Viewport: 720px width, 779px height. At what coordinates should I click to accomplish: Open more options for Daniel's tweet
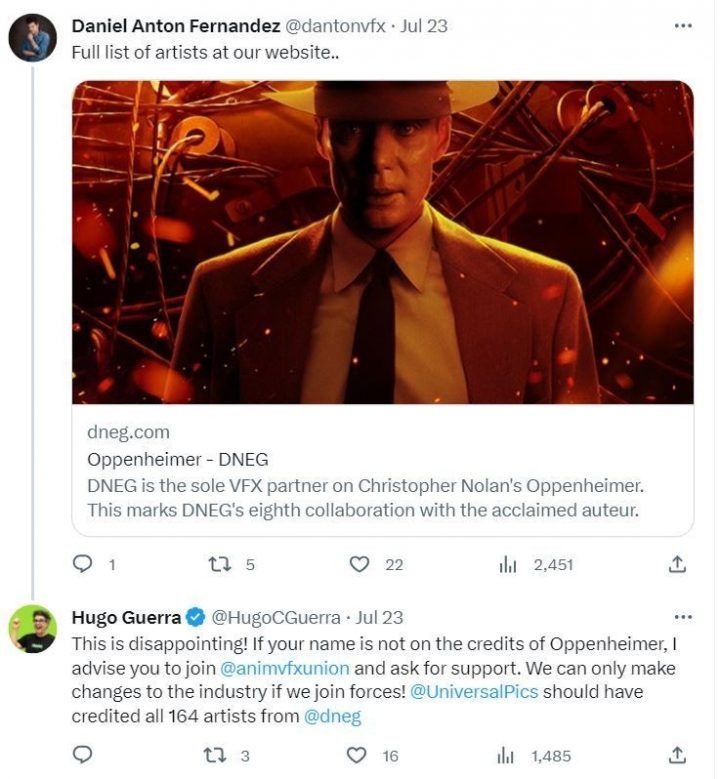[683, 26]
